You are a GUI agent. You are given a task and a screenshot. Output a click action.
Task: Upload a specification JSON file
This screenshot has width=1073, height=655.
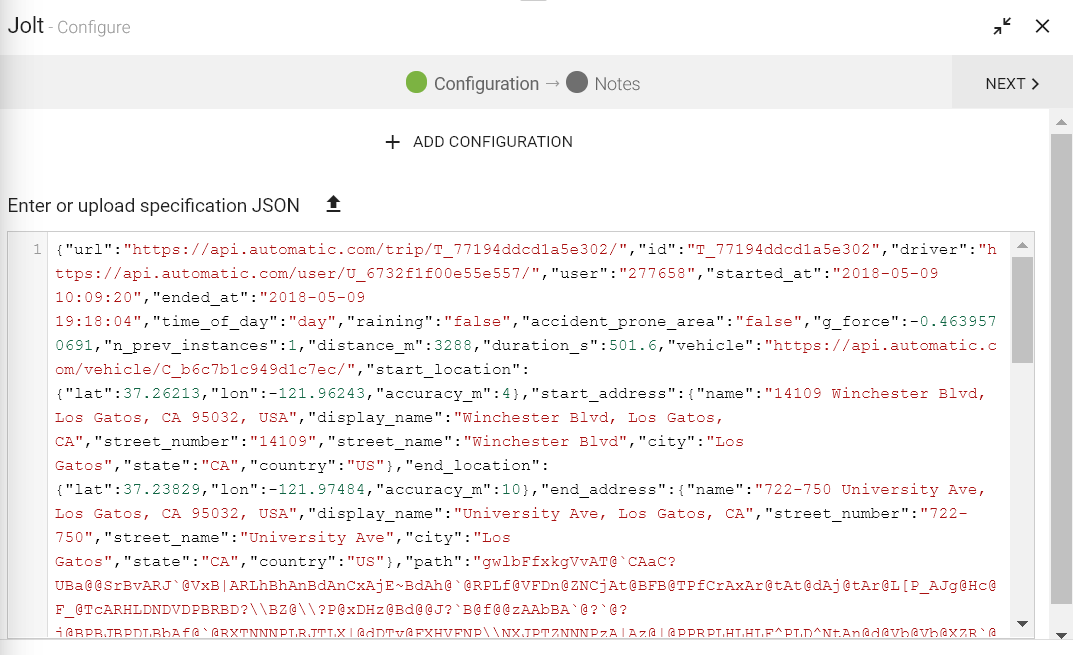point(334,205)
